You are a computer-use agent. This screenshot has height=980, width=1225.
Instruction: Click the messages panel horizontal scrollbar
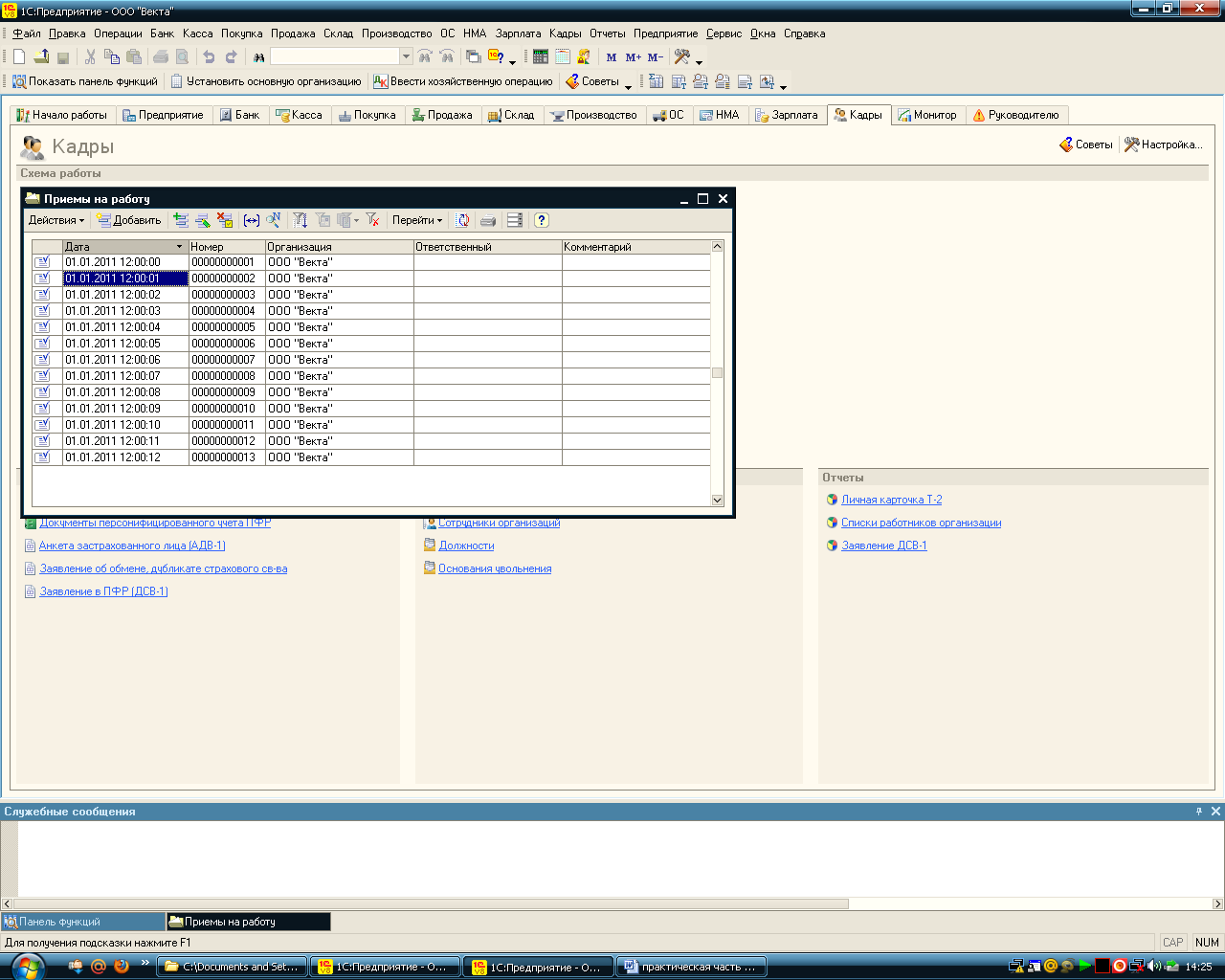[x=431, y=903]
